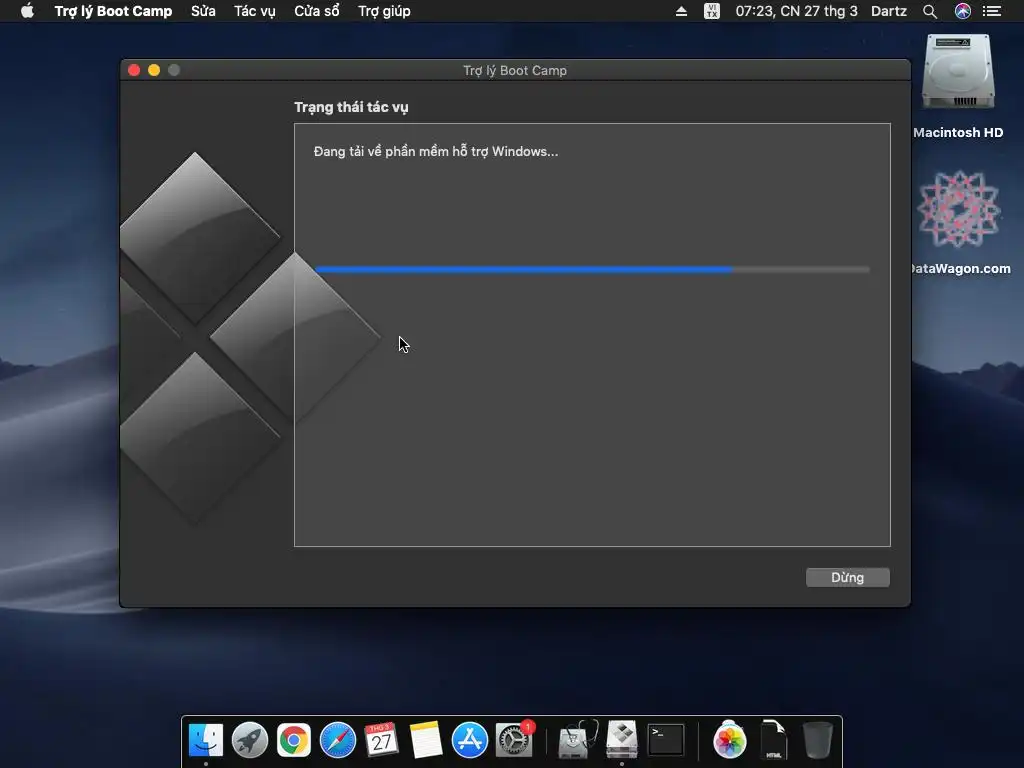Click the Trợ lý Boot Camp window title

tap(515, 71)
